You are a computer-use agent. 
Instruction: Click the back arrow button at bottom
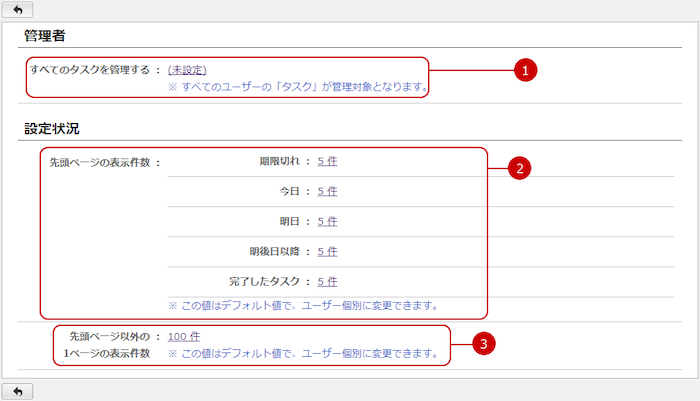17,390
